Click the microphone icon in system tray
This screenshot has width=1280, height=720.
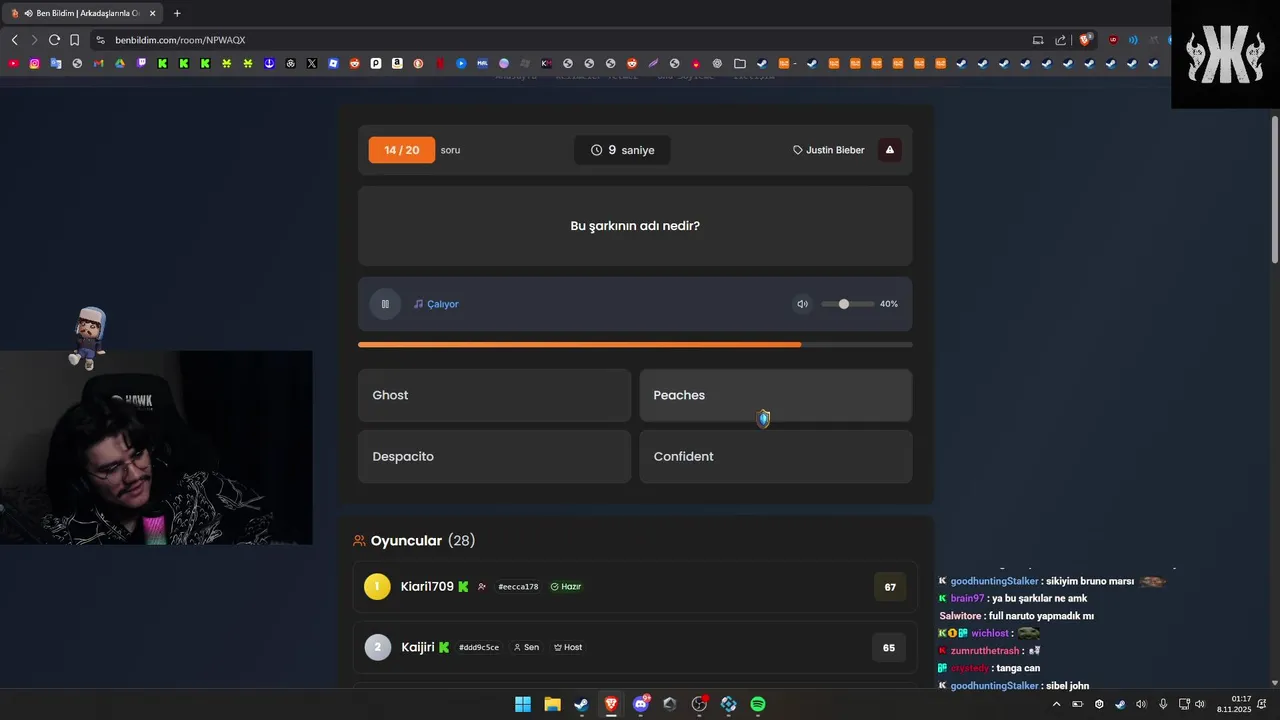pyautogui.click(x=1162, y=704)
